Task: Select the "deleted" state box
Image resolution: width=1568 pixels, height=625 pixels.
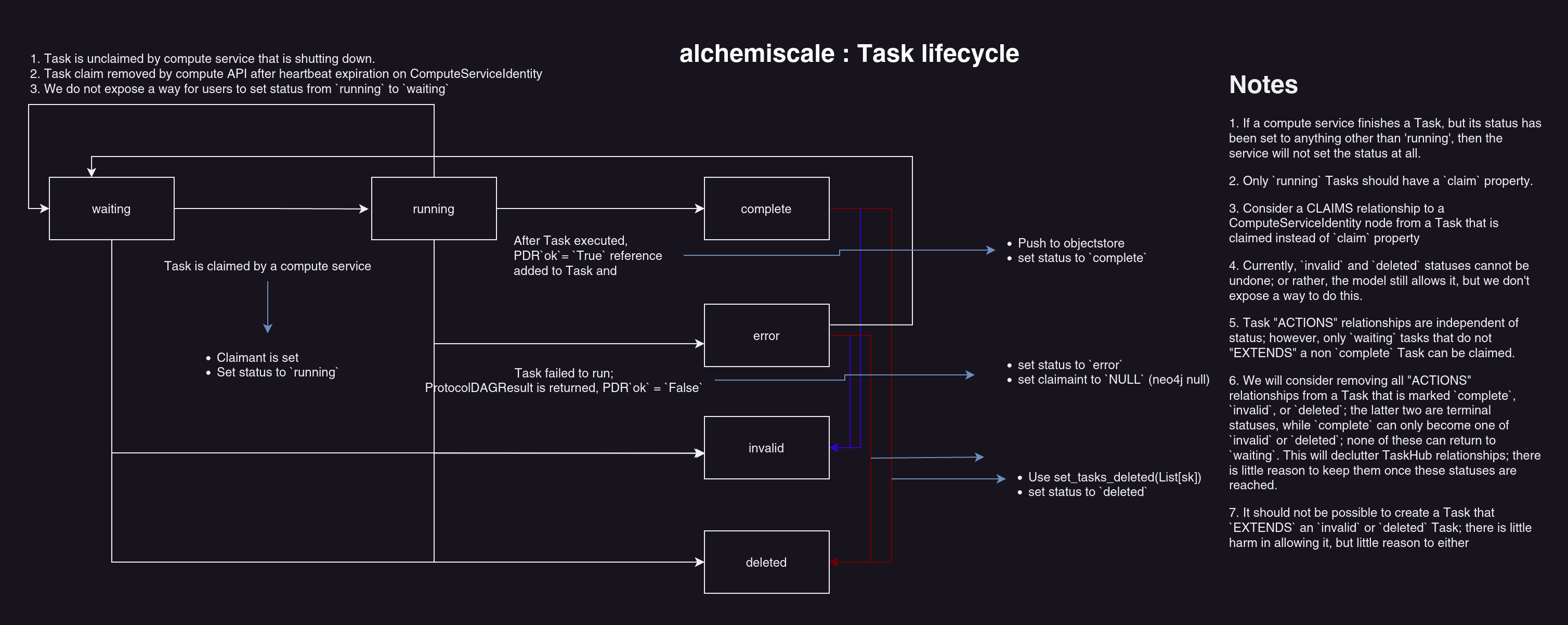Action: click(766, 562)
